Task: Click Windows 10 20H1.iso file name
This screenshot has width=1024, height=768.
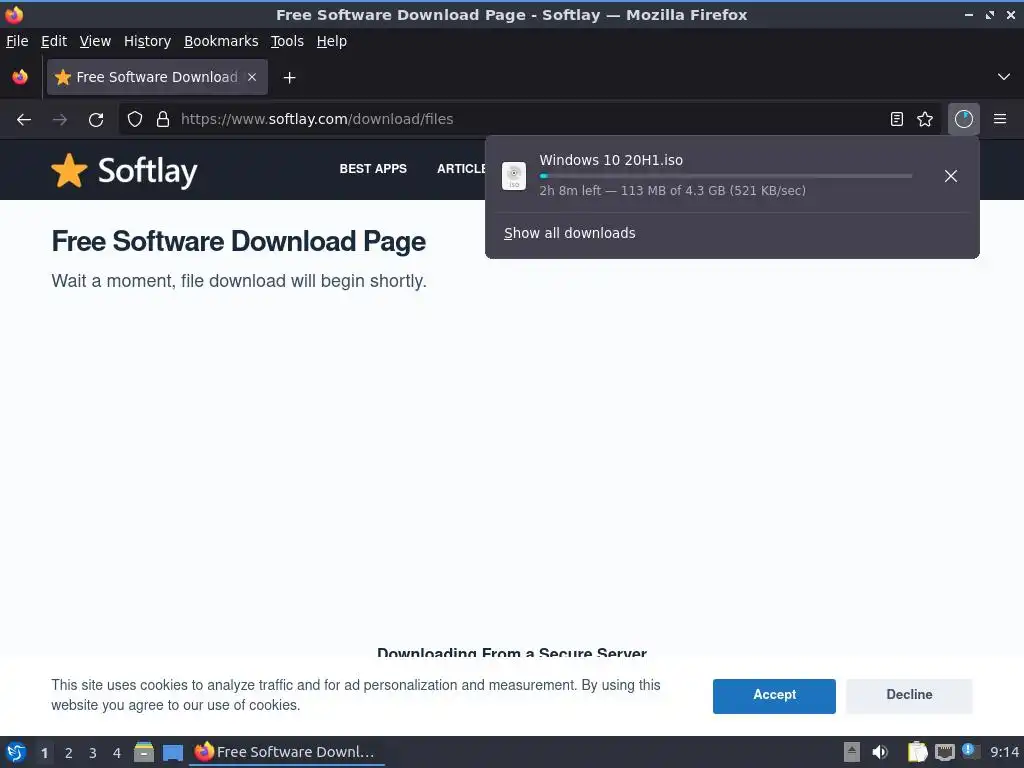Action: tap(611, 161)
